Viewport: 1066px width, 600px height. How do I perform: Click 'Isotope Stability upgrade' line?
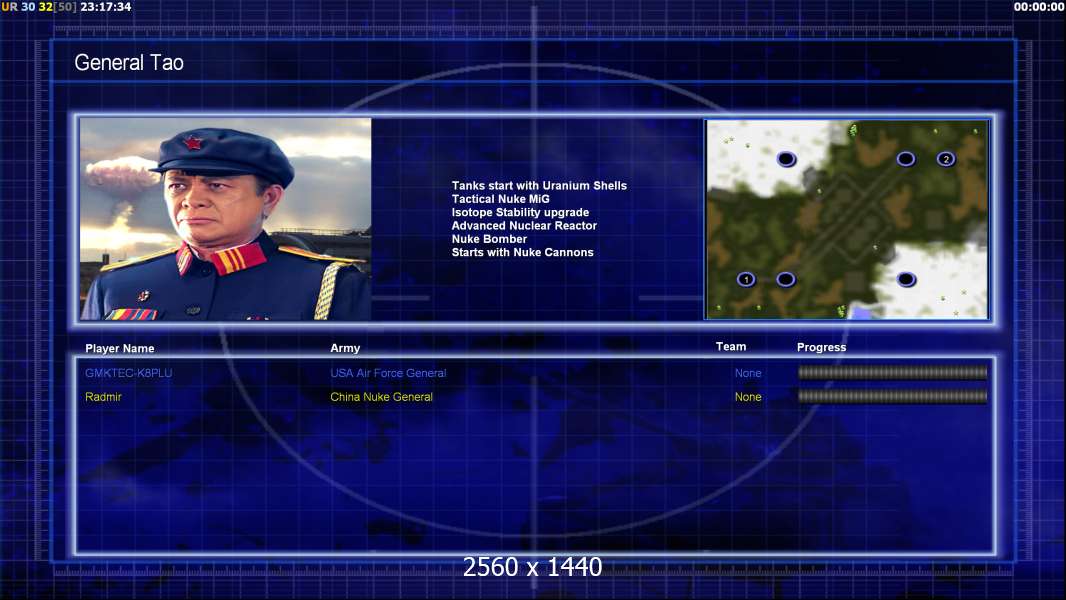click(520, 212)
